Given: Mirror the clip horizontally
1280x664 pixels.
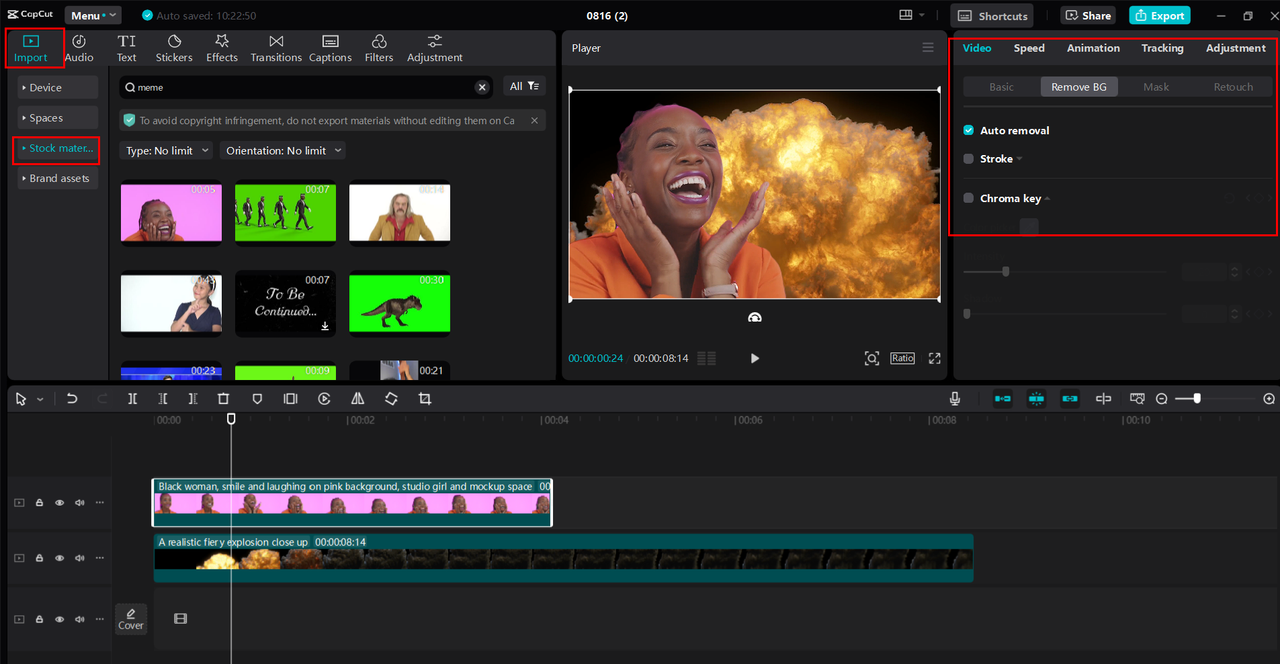Looking at the screenshot, I should click(x=357, y=398).
